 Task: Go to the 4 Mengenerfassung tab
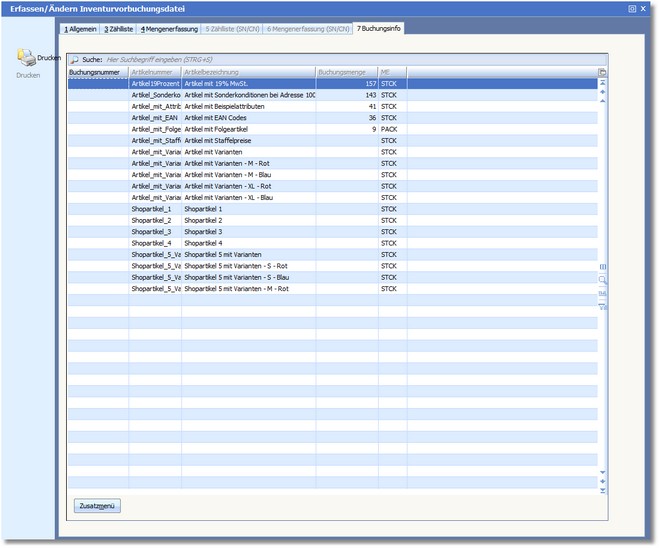[x=167, y=29]
